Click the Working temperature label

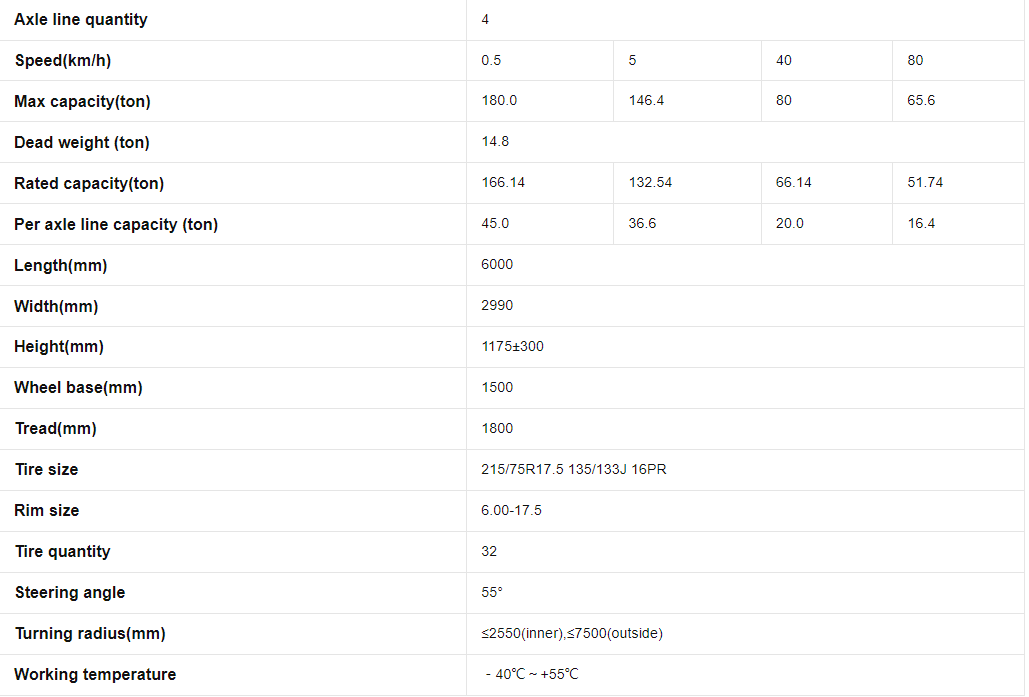pyautogui.click(x=95, y=675)
